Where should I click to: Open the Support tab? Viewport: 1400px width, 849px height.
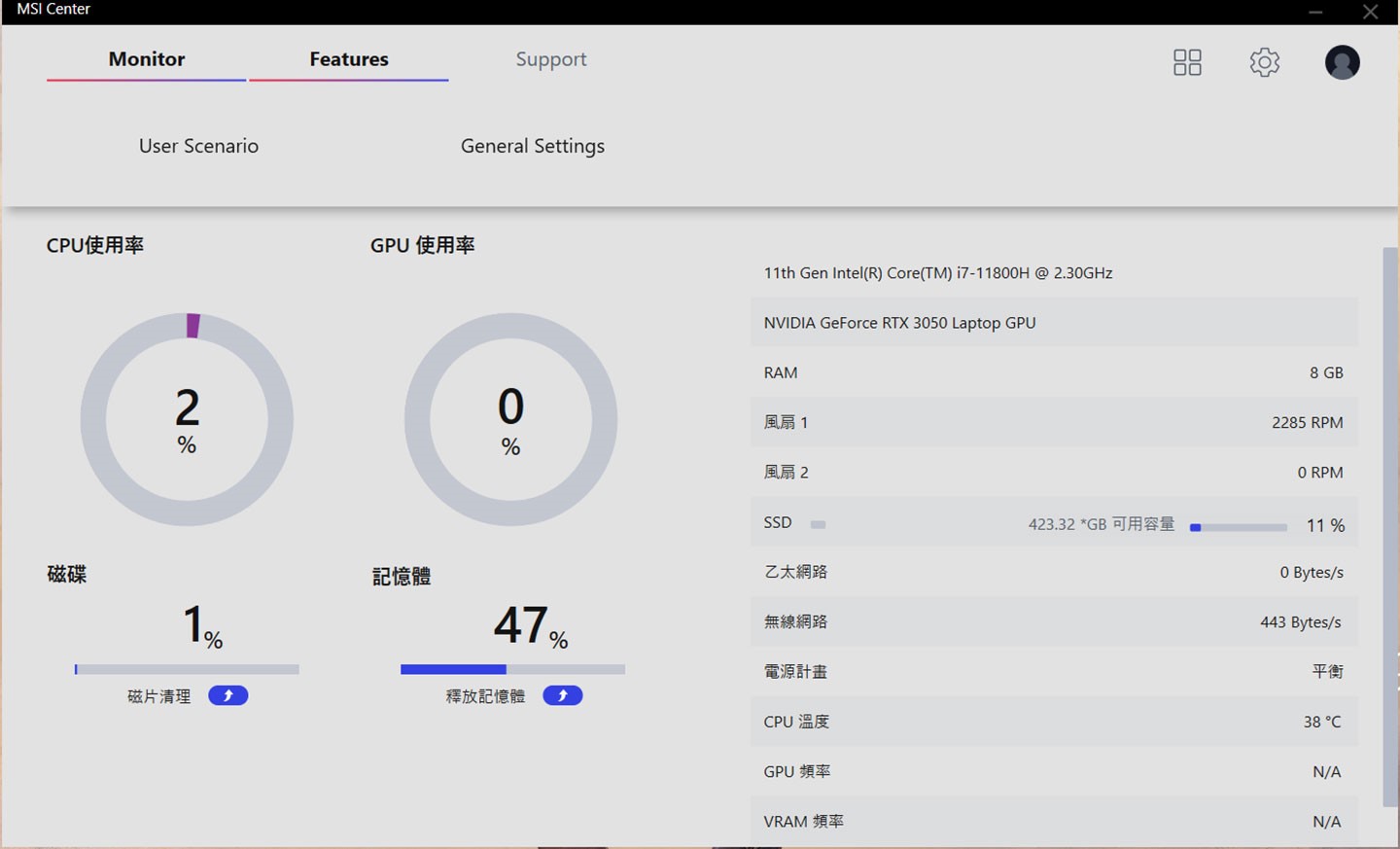click(550, 59)
